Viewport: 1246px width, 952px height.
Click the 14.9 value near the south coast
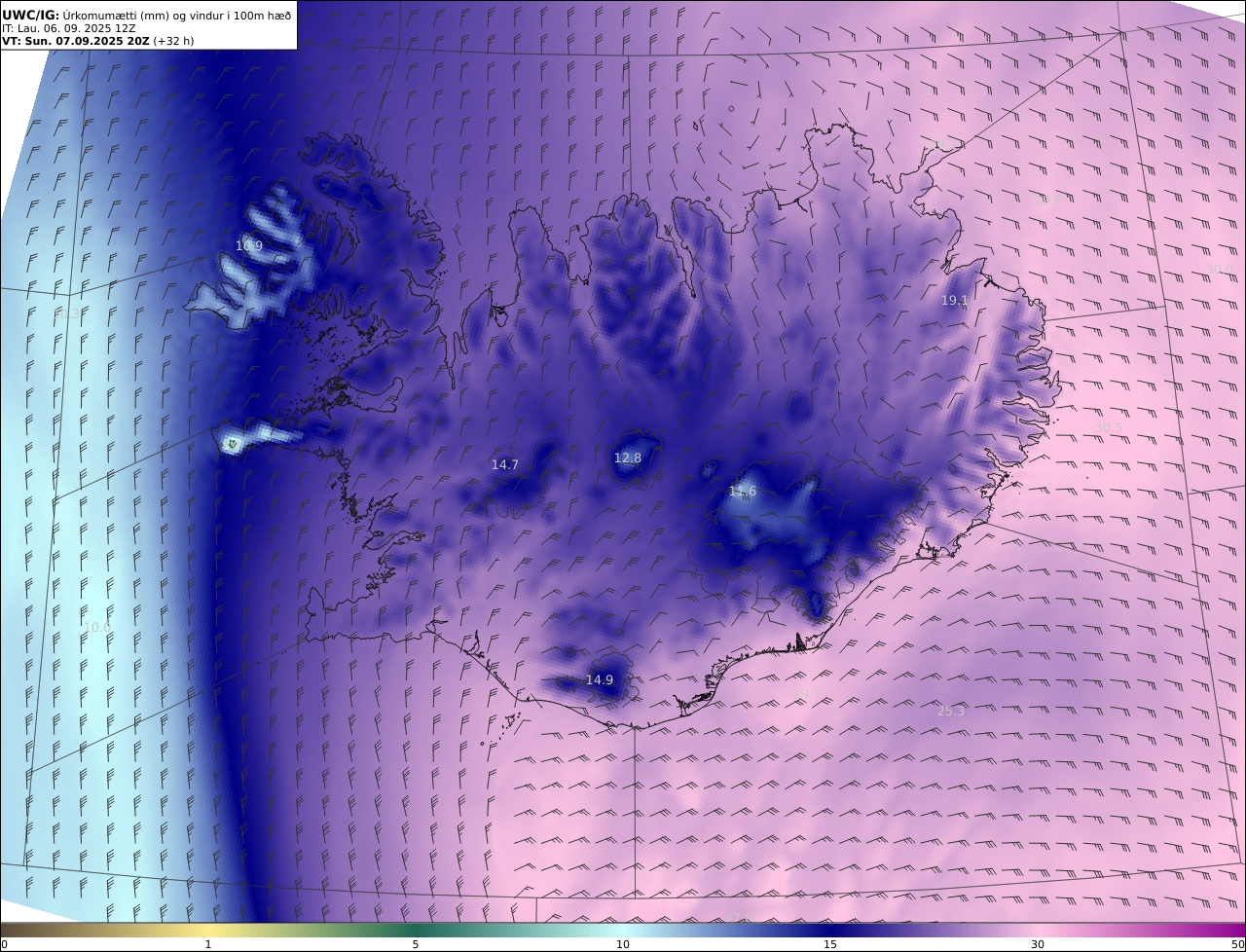600,679
